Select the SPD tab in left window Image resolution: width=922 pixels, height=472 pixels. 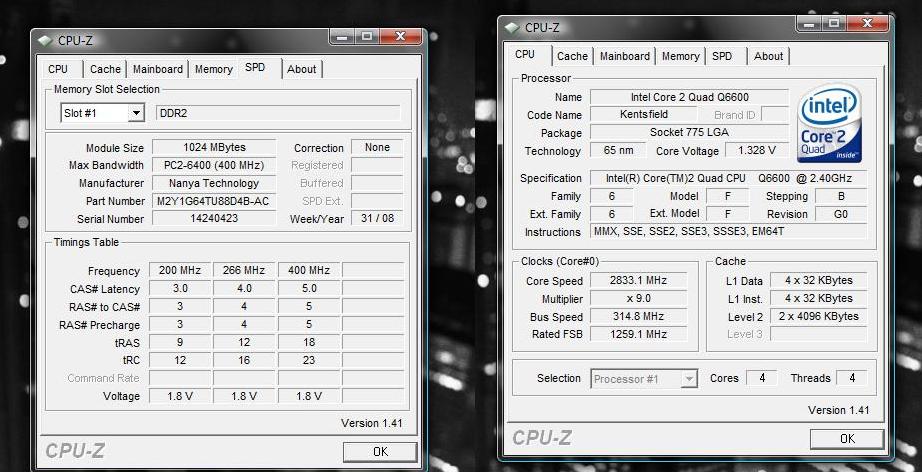coord(255,67)
